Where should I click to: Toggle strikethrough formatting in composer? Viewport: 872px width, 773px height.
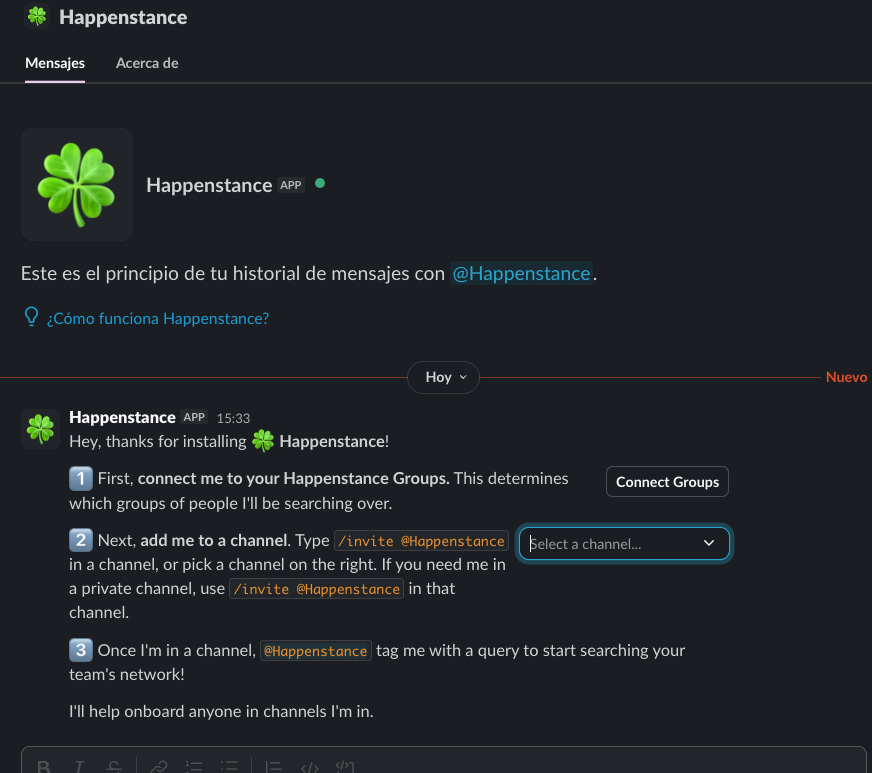click(x=114, y=767)
